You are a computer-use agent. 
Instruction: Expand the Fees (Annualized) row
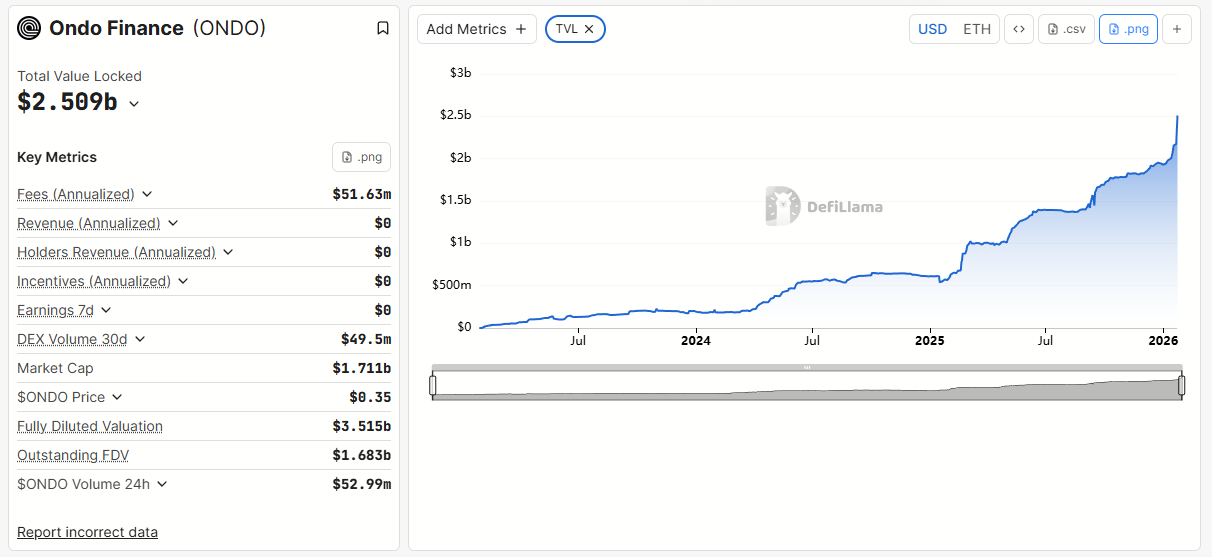[147, 194]
